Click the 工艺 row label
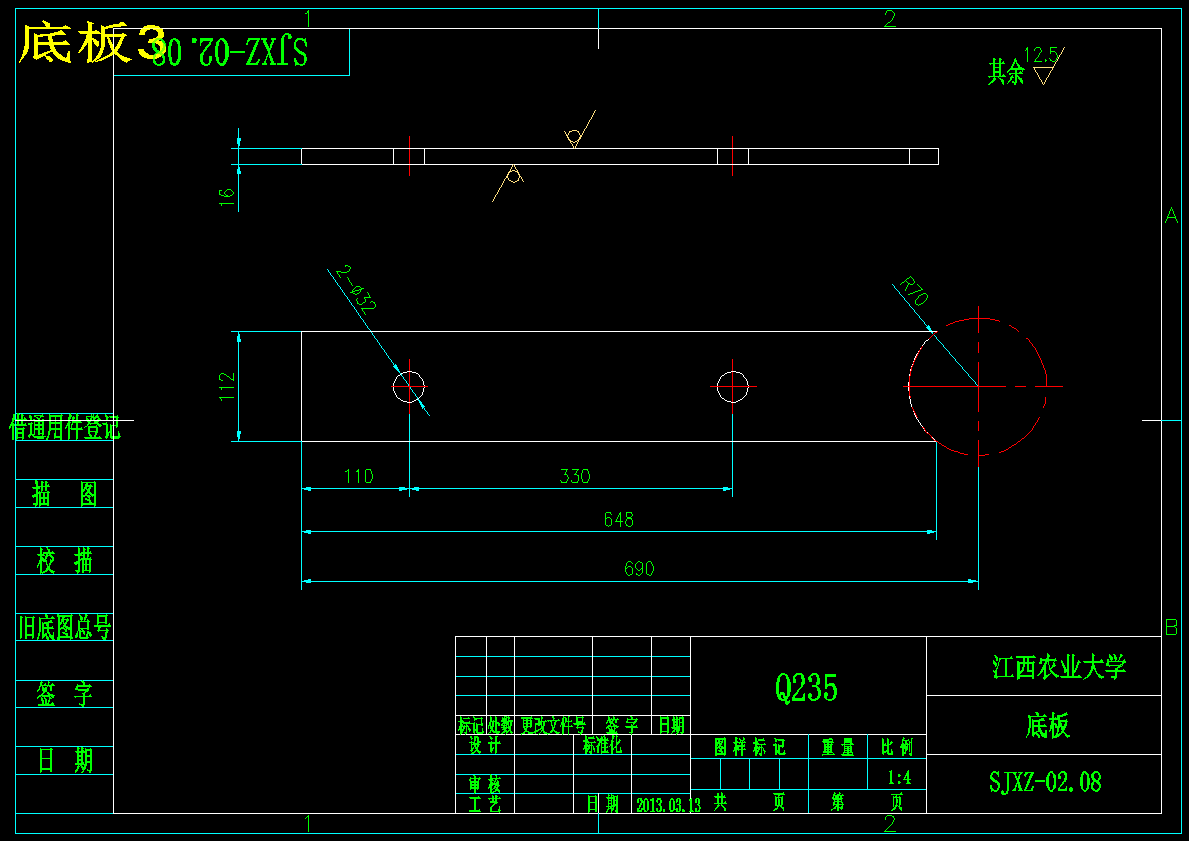The image size is (1189, 841). (485, 804)
